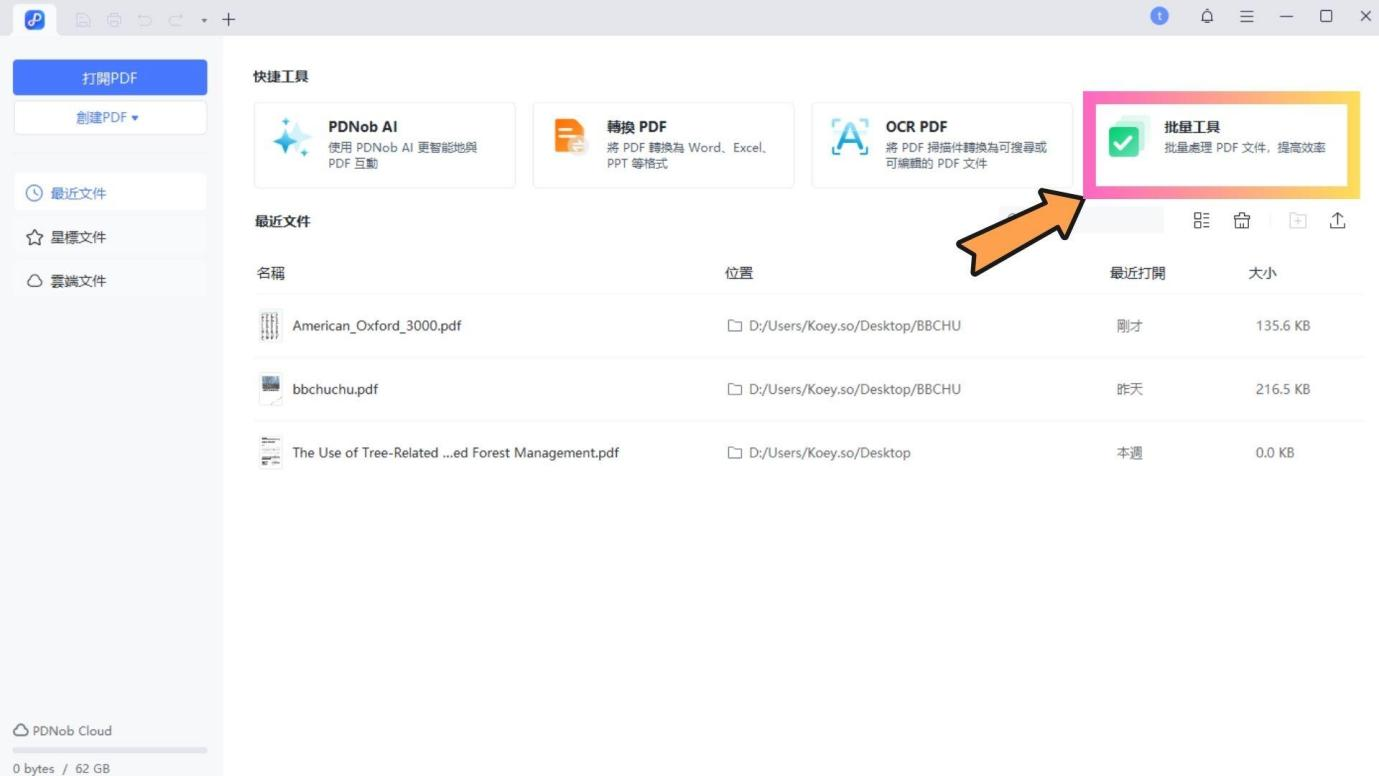Switch the file list view layout

click(x=1202, y=221)
